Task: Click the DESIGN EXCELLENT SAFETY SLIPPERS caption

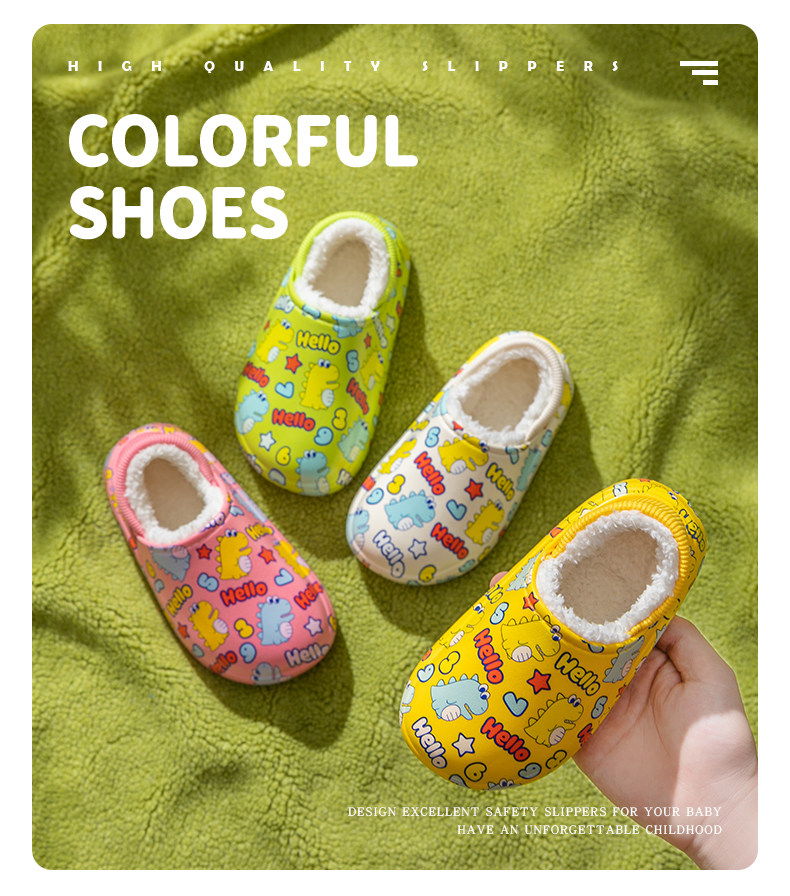Action: [534, 811]
